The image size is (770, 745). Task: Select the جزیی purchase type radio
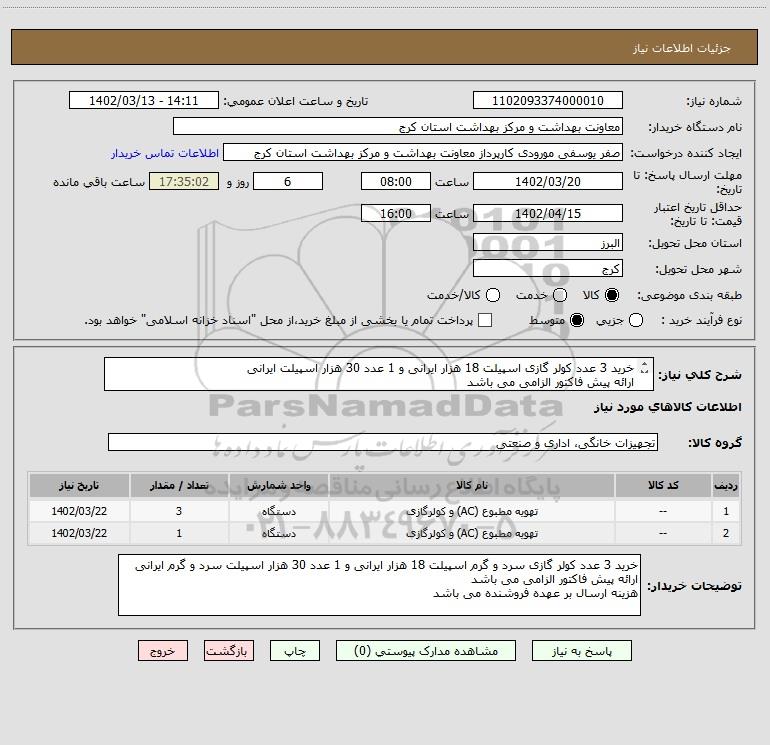coord(635,320)
